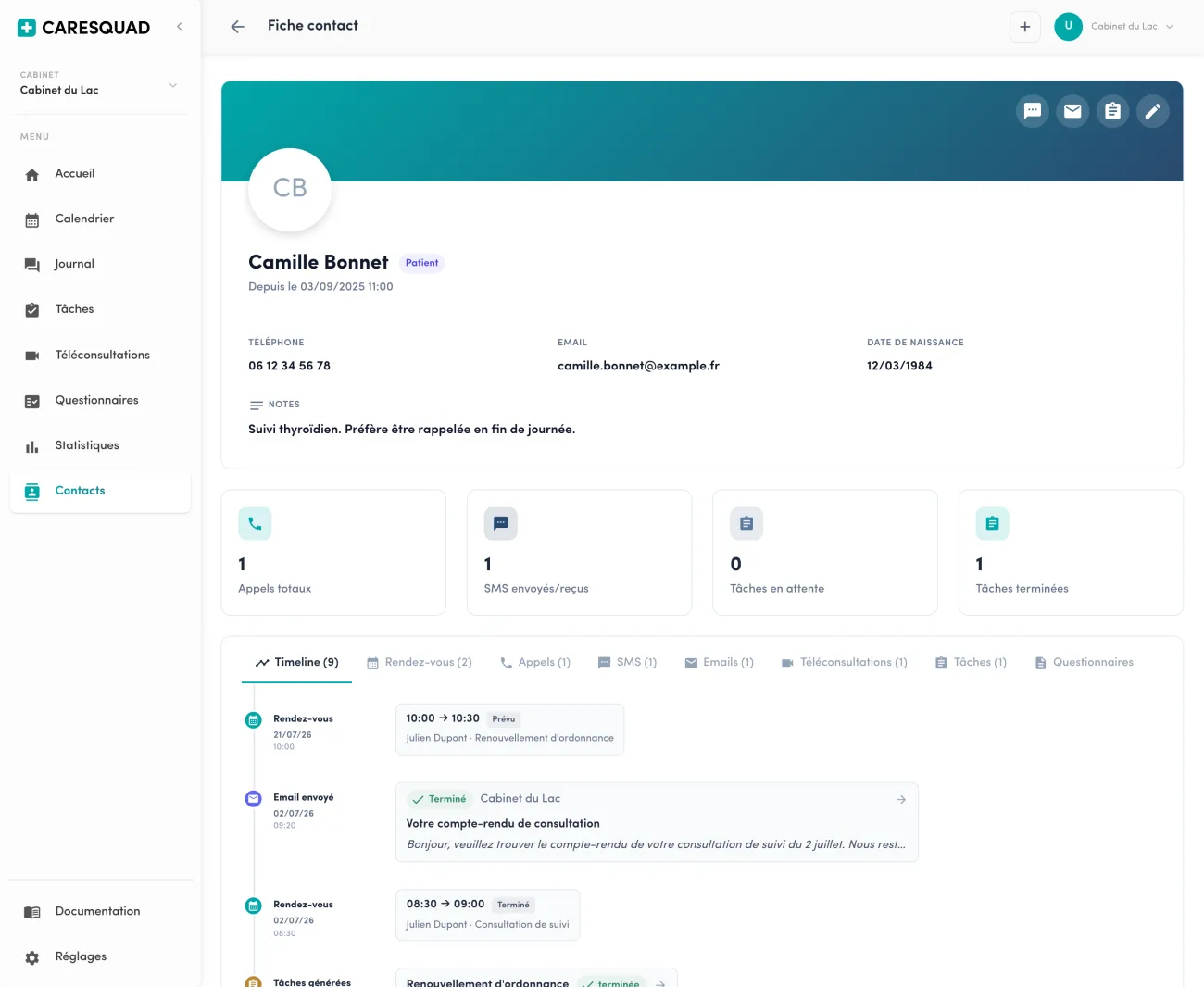
Task: Go to Accueil in the sidebar
Action: [100, 174]
